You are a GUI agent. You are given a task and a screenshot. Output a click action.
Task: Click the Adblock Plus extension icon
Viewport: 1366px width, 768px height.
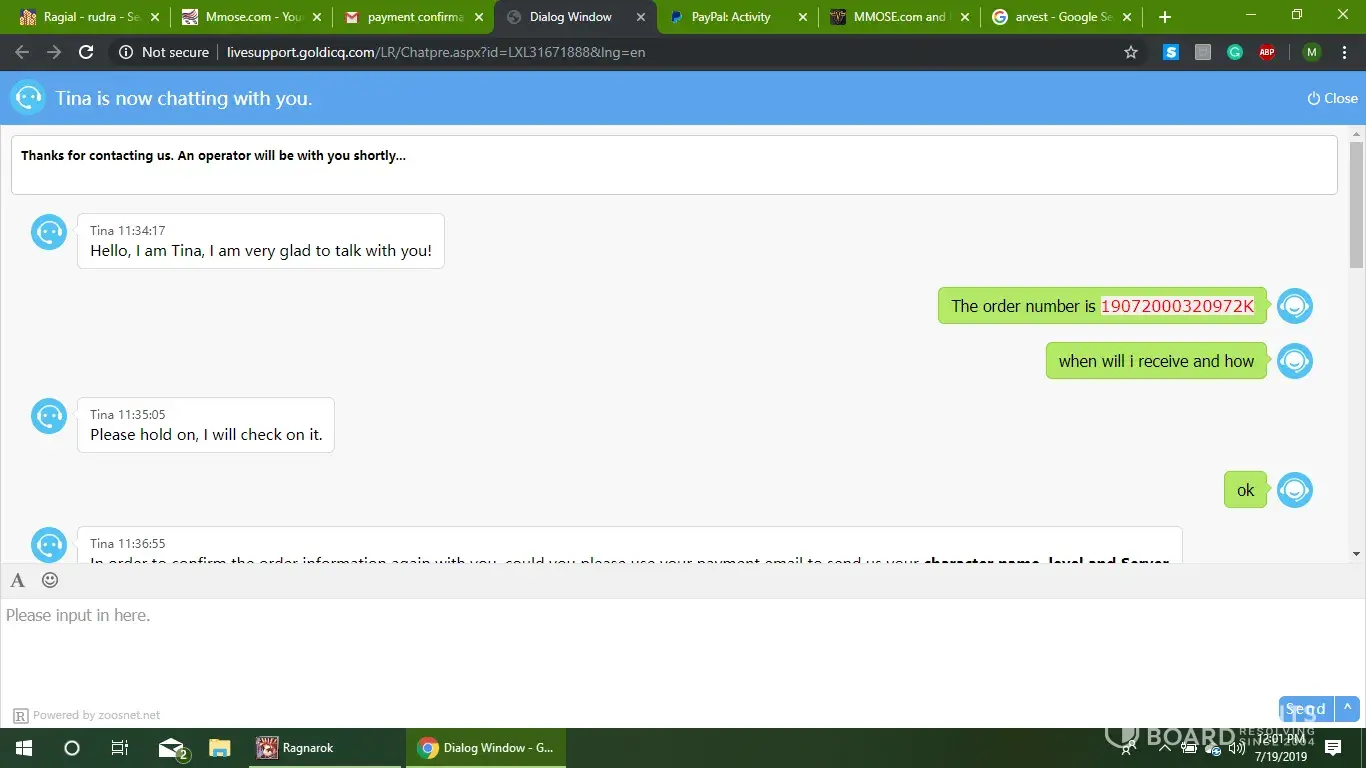[1267, 52]
